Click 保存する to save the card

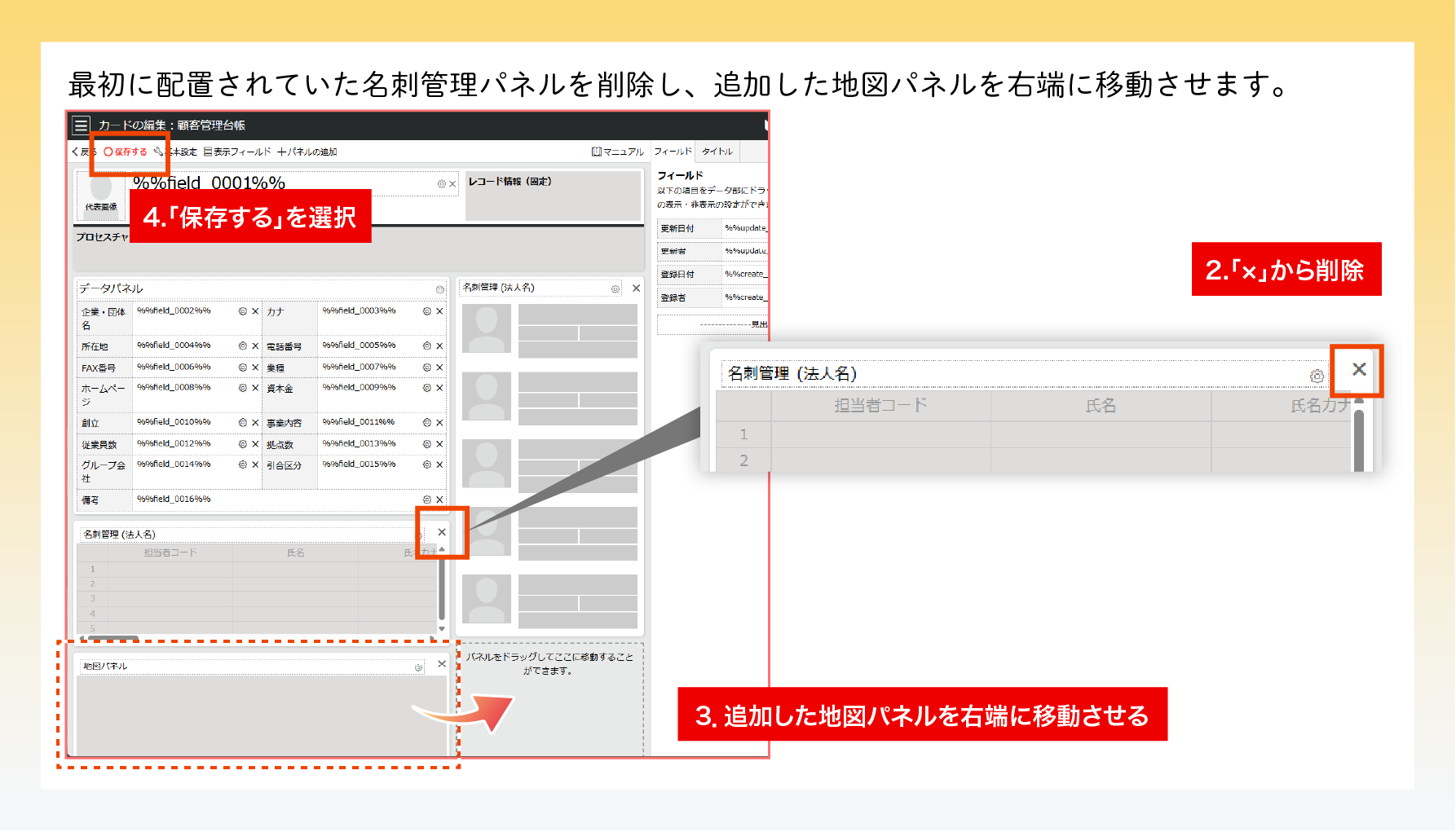[126, 152]
